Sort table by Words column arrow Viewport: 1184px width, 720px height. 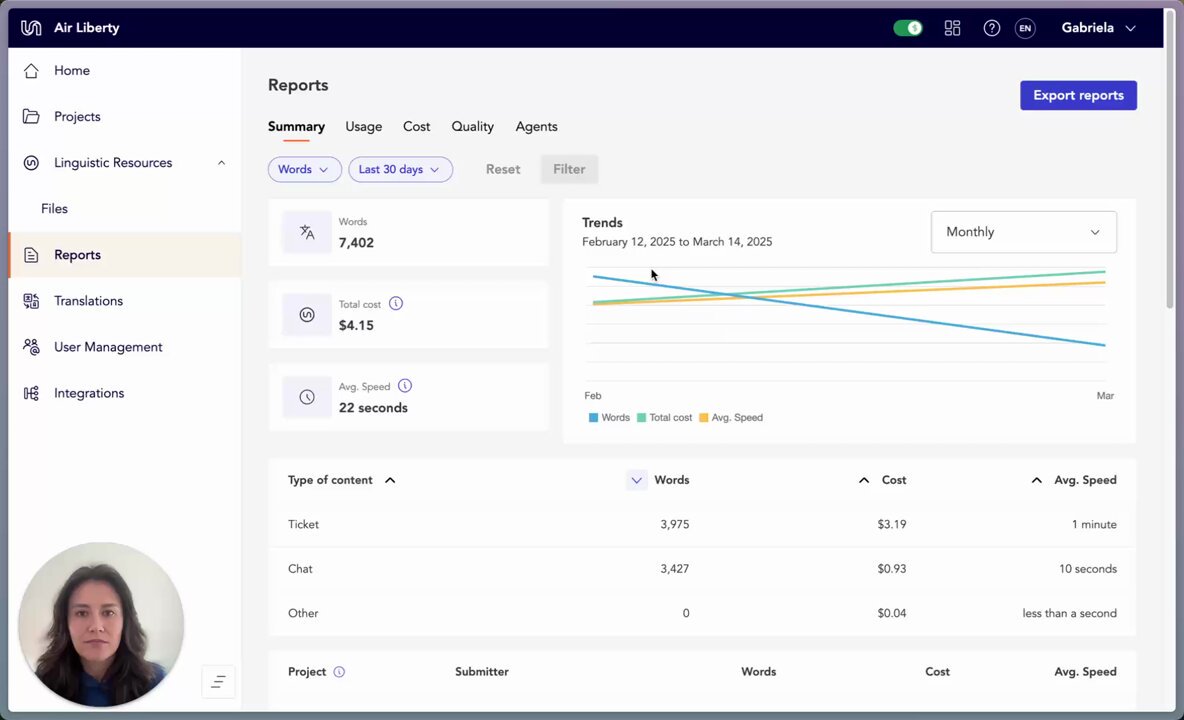(x=637, y=480)
